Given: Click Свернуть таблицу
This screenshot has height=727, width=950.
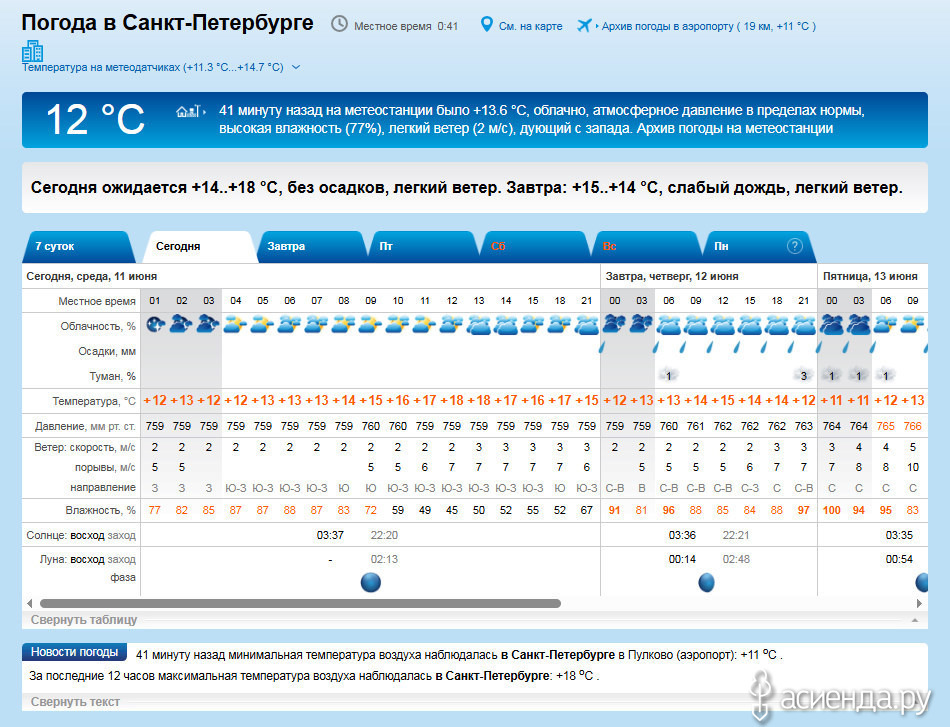Looking at the screenshot, I should click(84, 620).
